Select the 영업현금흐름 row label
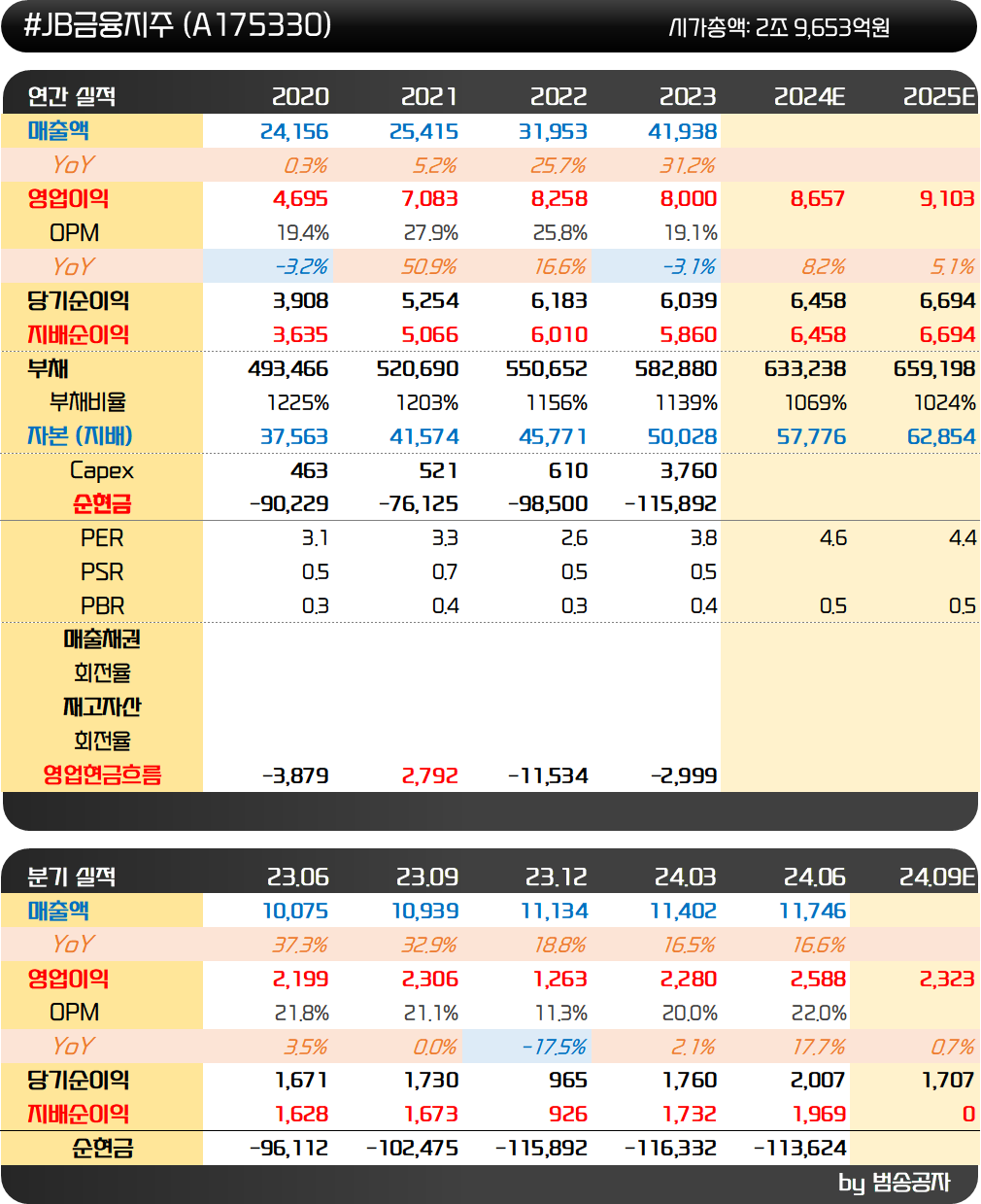Screen dimensions: 981x1204 (102, 774)
